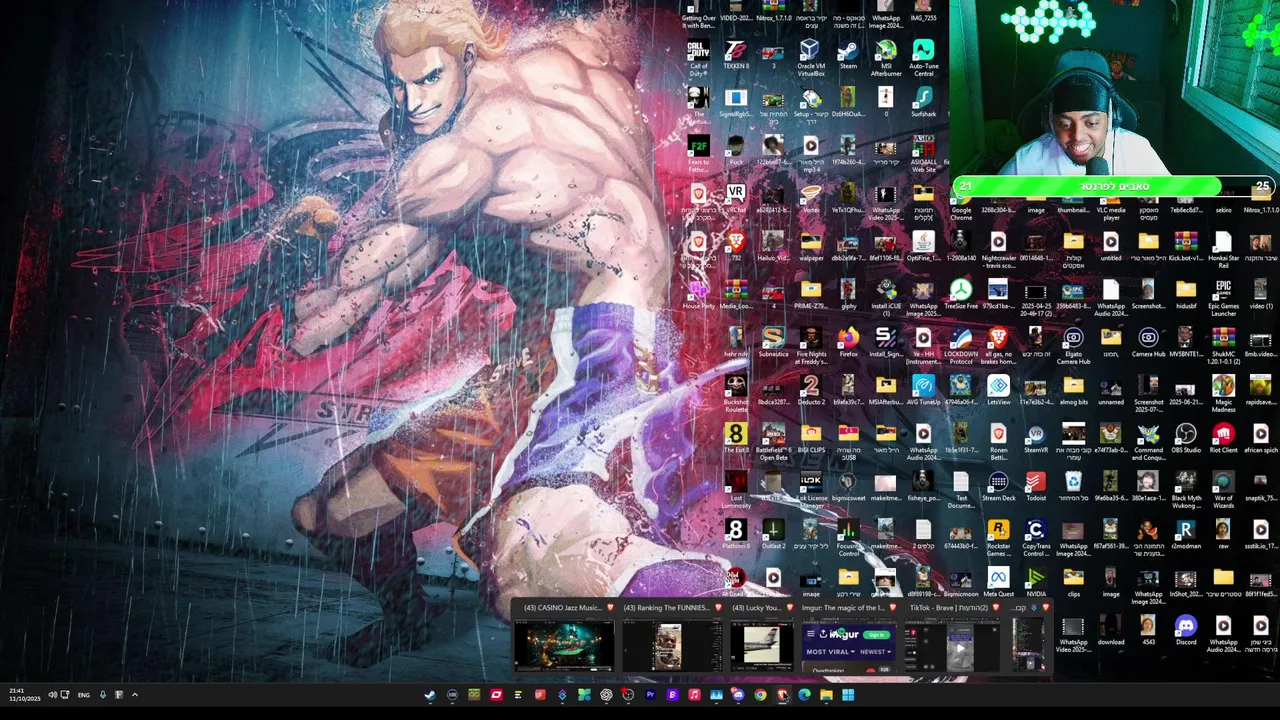Viewport: 1280px width, 720px height.
Task: Show hidden tray icons with the chevron
Action: click(x=134, y=695)
